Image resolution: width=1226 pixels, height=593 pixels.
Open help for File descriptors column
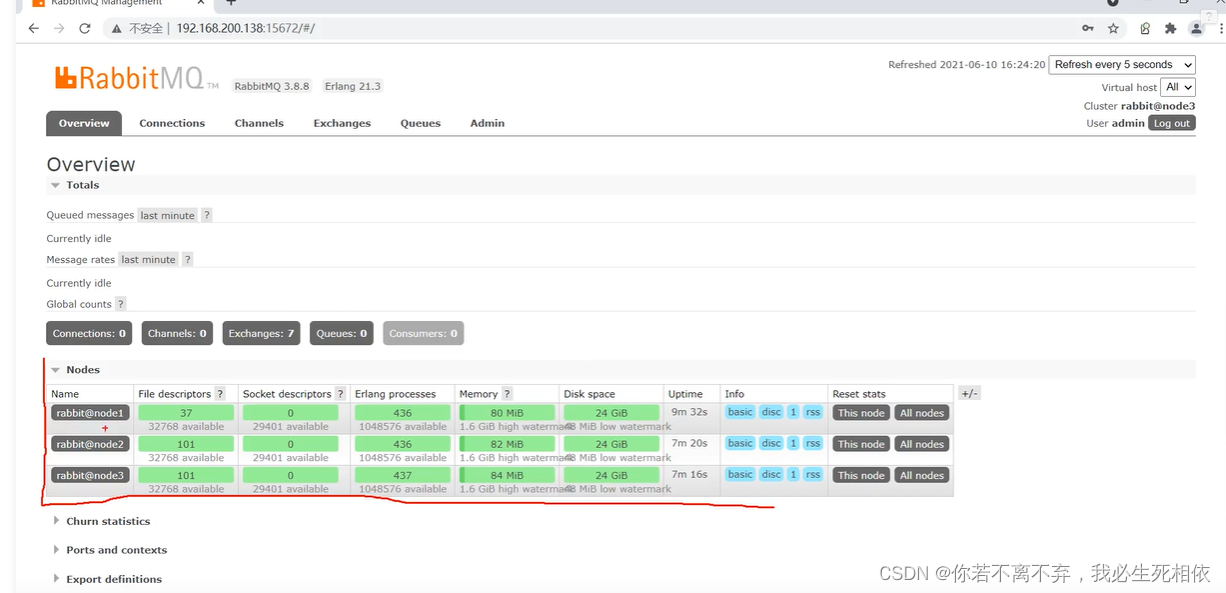point(220,394)
